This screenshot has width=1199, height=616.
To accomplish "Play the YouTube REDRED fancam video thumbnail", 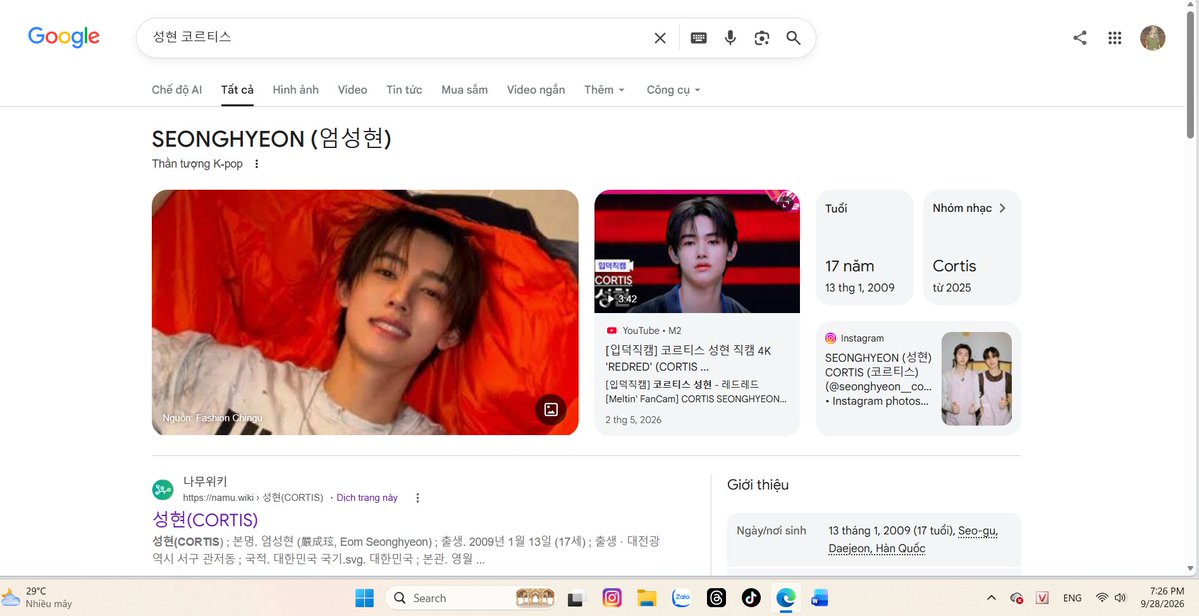I will click(697, 251).
